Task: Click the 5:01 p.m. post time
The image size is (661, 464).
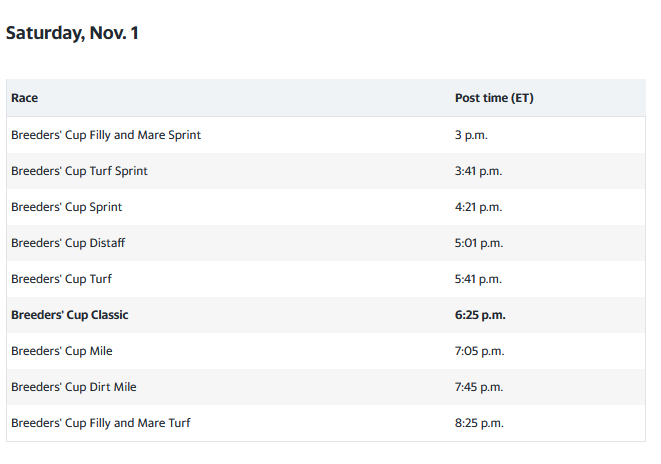Action: coord(478,243)
